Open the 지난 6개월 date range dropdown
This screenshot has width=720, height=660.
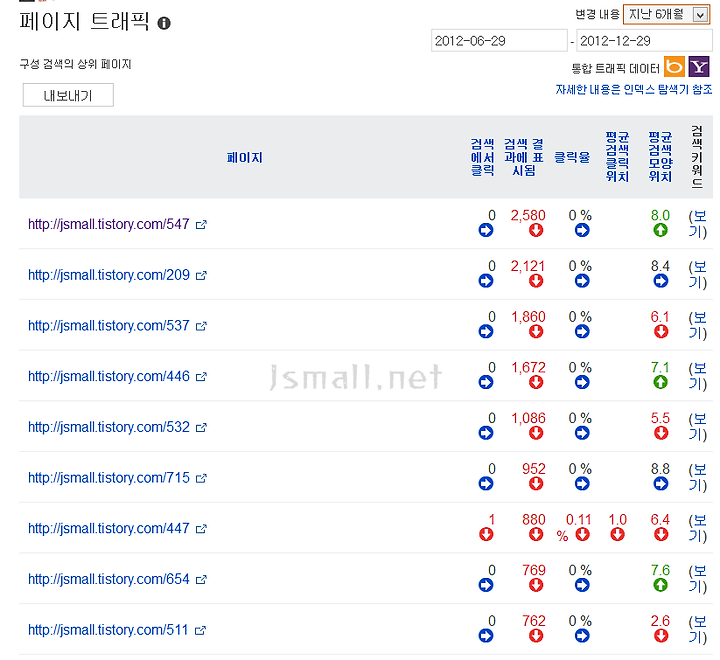[x=666, y=14]
